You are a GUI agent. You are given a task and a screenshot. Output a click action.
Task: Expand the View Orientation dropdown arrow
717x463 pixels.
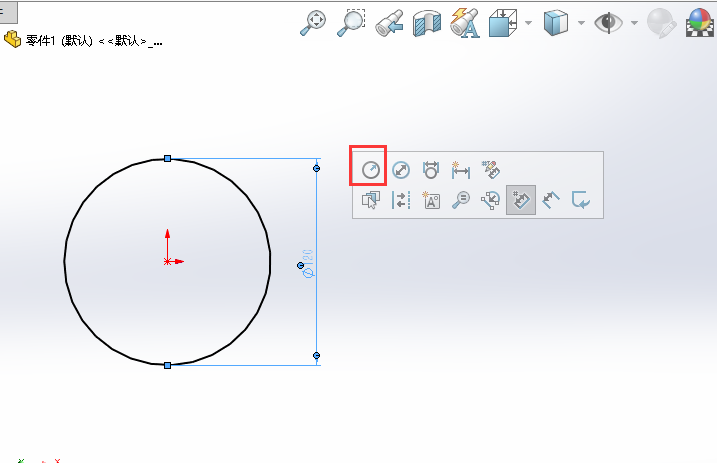[x=528, y=22]
